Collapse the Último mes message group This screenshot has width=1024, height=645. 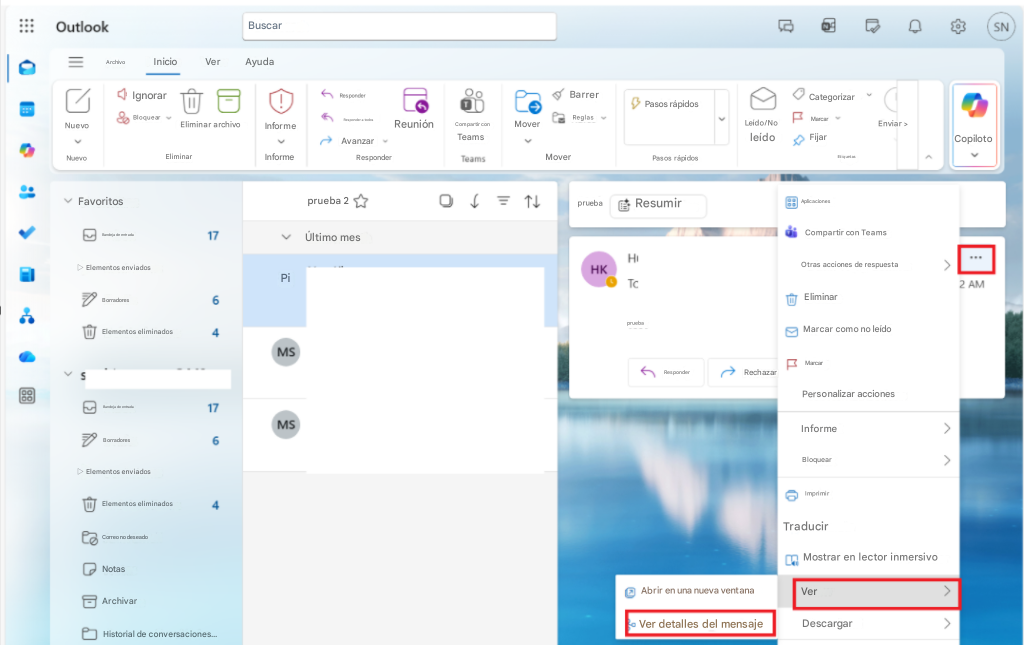click(286, 237)
